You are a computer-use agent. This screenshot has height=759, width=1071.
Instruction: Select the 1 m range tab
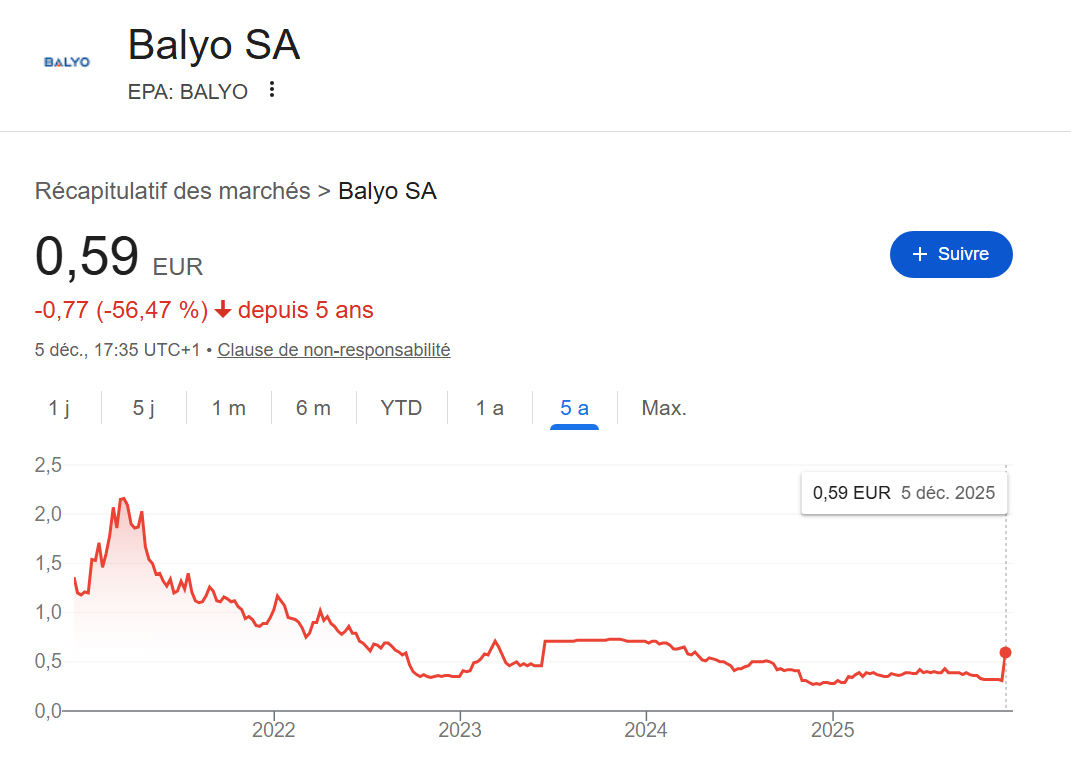pyautogui.click(x=228, y=407)
